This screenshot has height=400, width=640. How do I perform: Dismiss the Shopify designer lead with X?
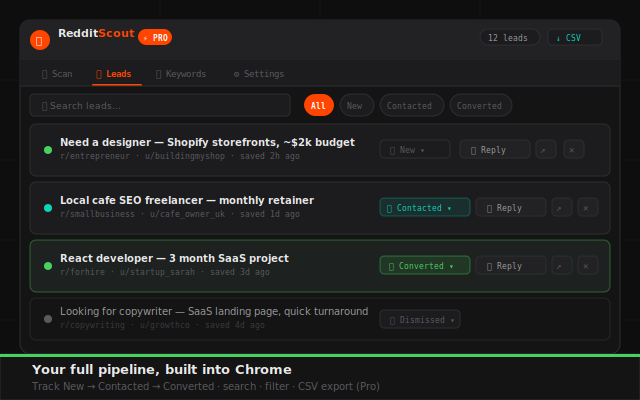tap(573, 149)
